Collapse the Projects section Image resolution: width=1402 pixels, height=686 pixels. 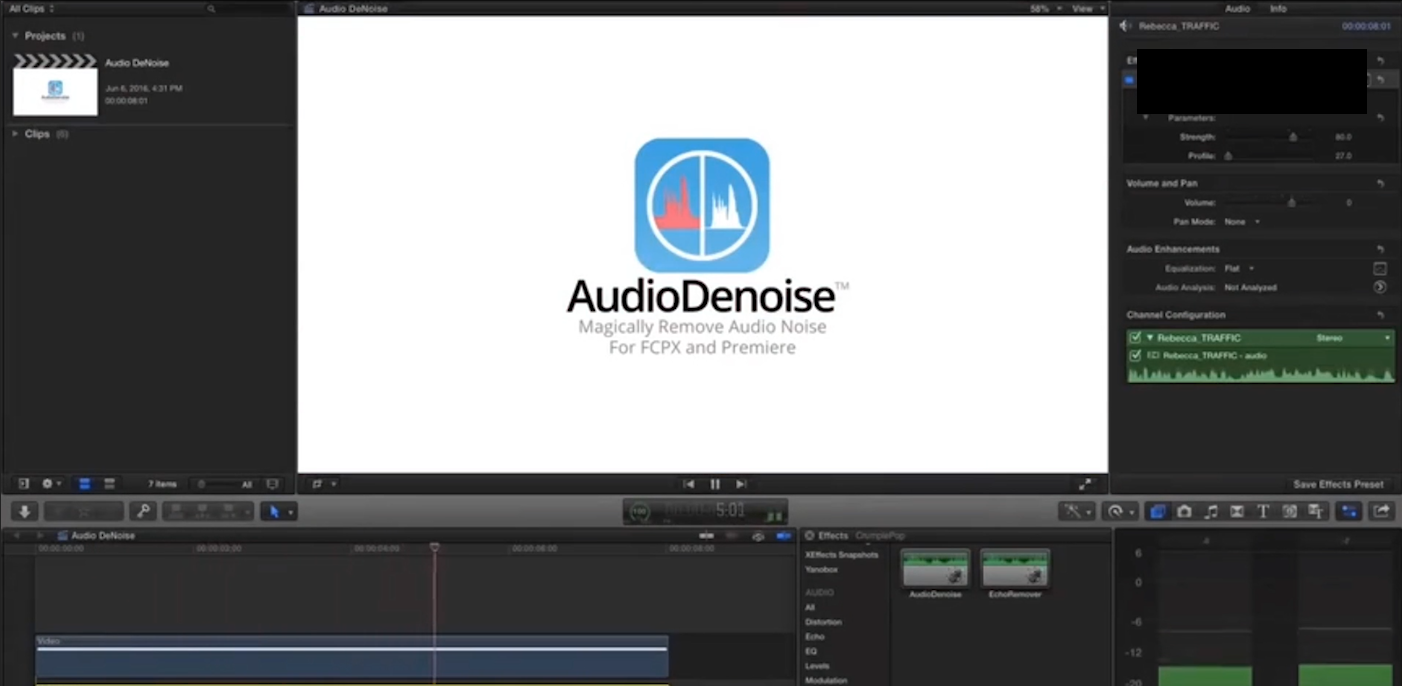pos(15,36)
